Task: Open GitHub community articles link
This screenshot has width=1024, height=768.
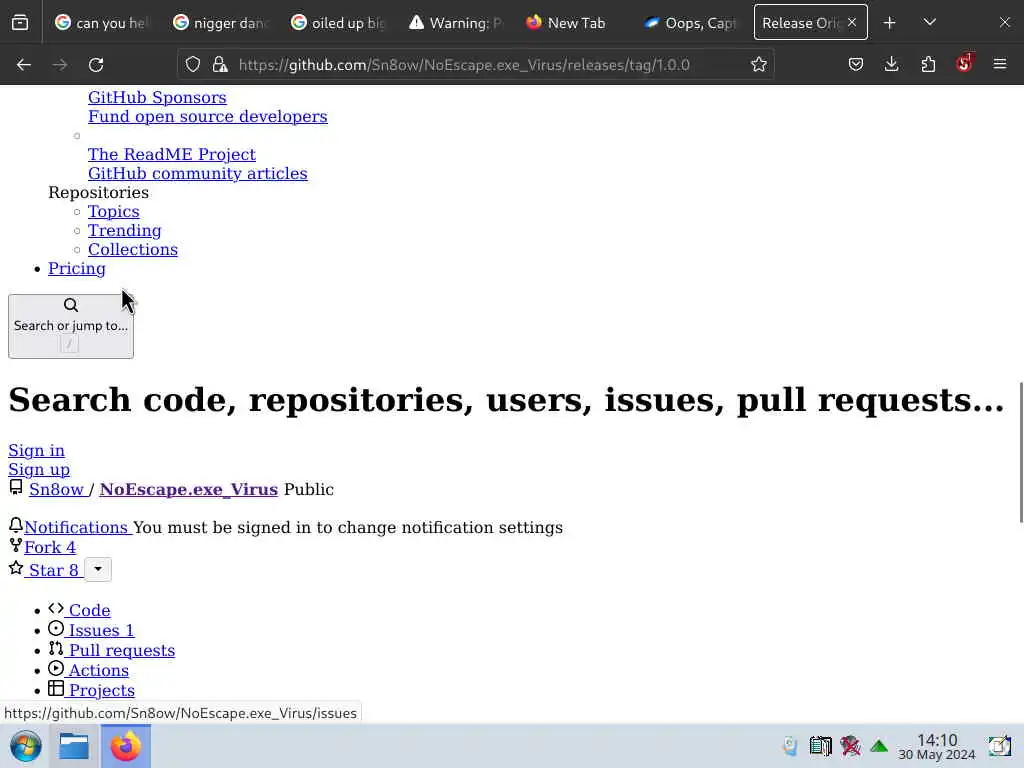Action: coord(198,173)
